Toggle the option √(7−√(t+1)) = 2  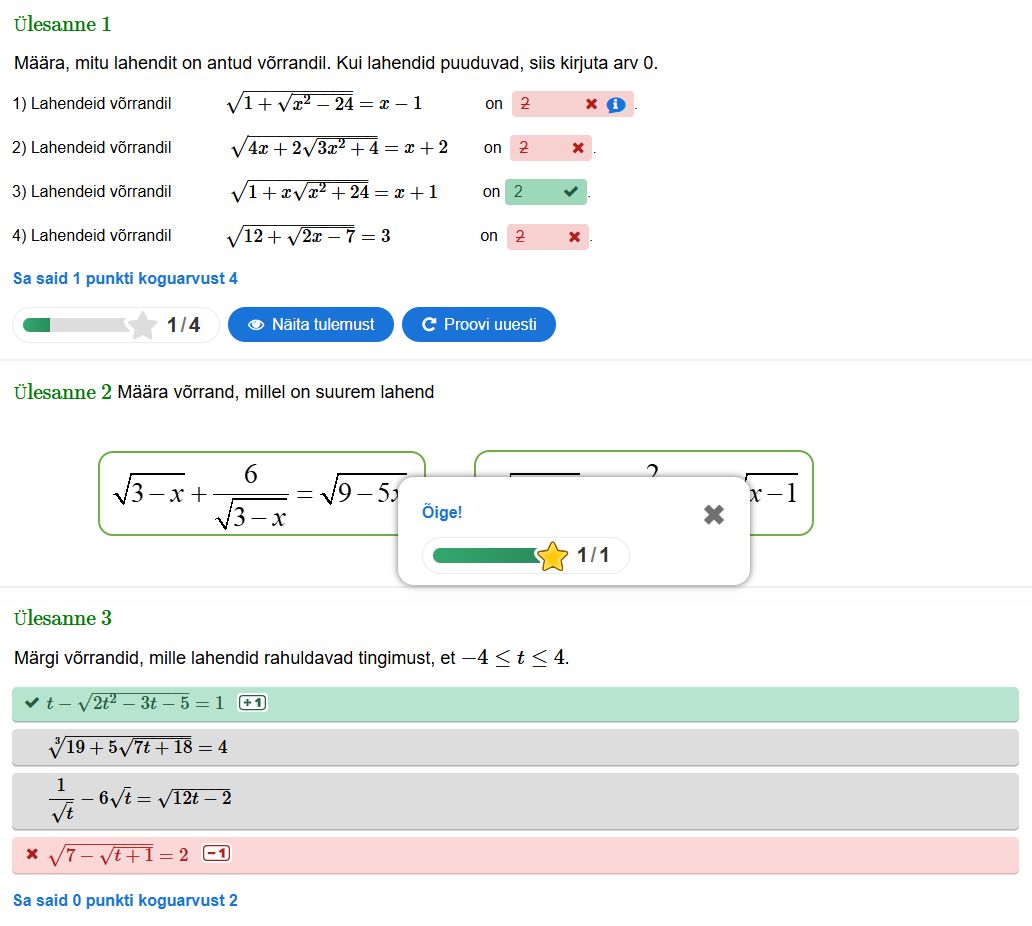pyautogui.click(x=515, y=855)
